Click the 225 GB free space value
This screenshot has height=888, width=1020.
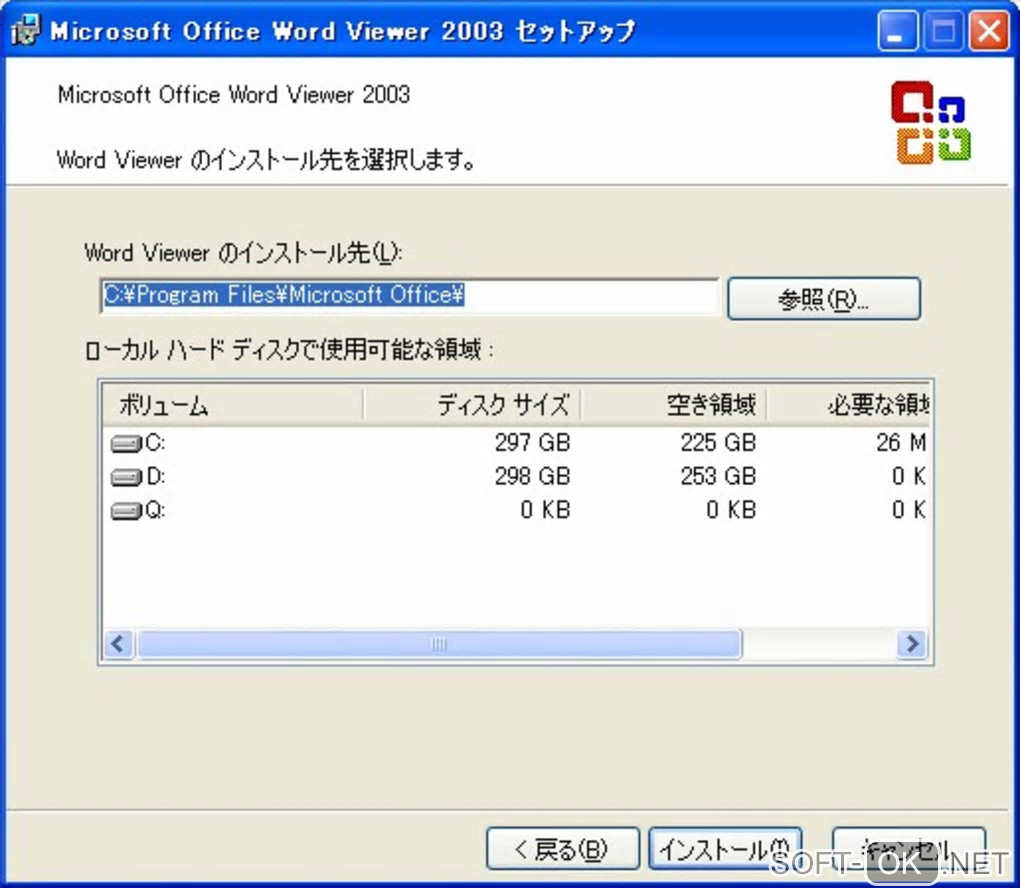718,442
